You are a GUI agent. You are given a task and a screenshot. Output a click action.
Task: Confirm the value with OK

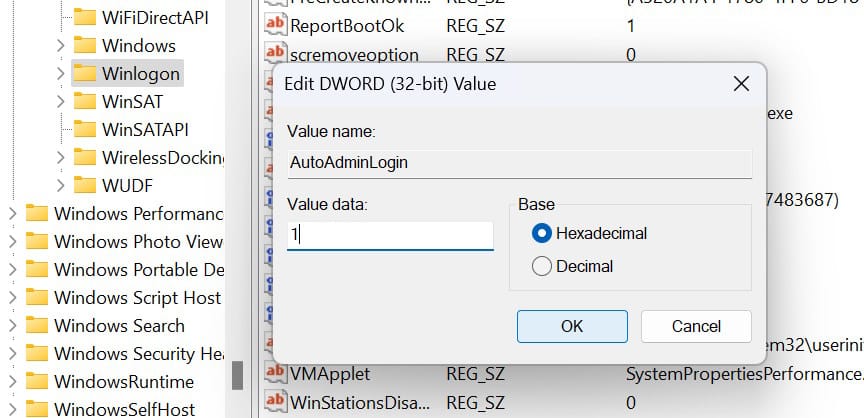571,326
